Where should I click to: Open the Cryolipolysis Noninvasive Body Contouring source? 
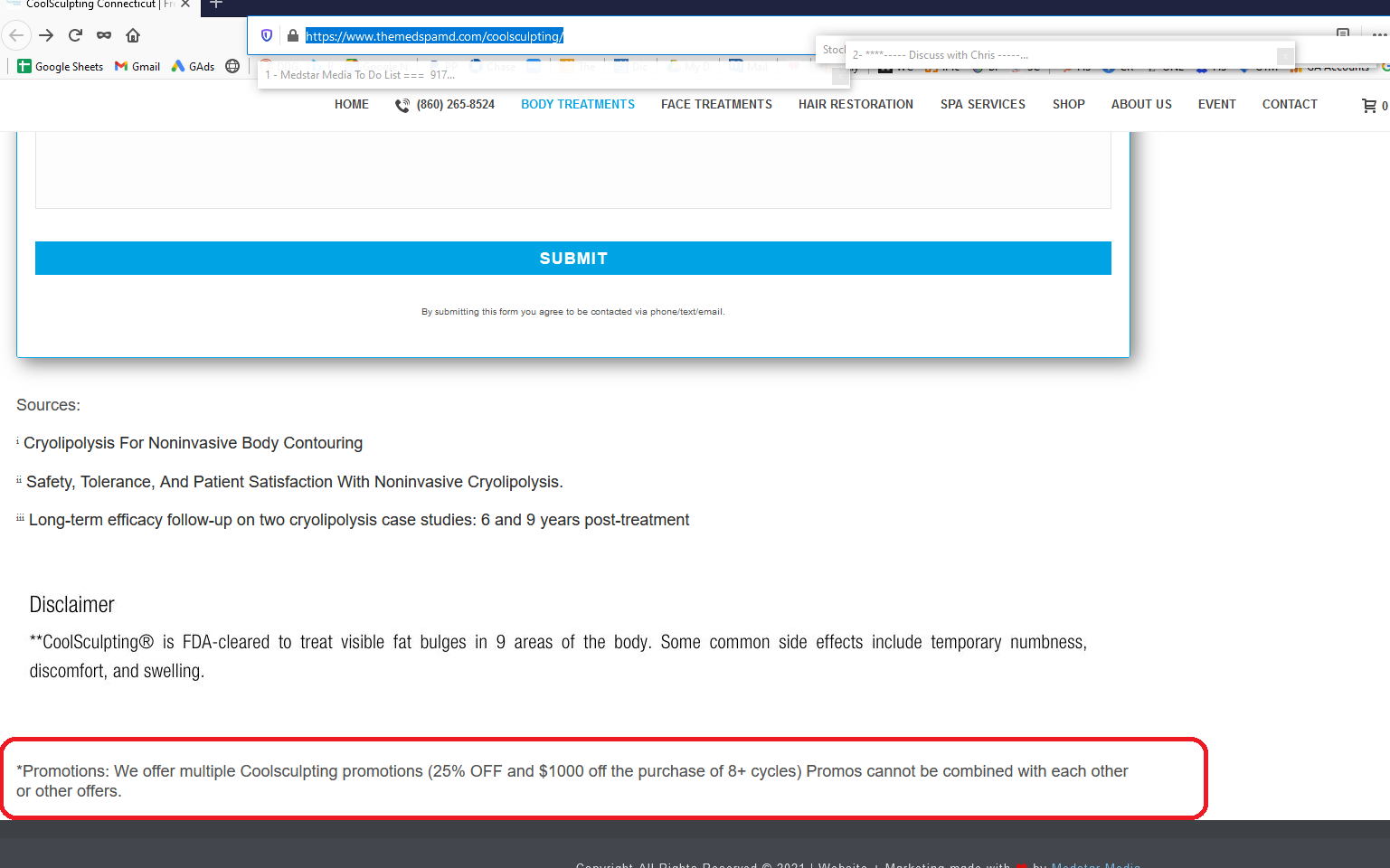pos(193,443)
